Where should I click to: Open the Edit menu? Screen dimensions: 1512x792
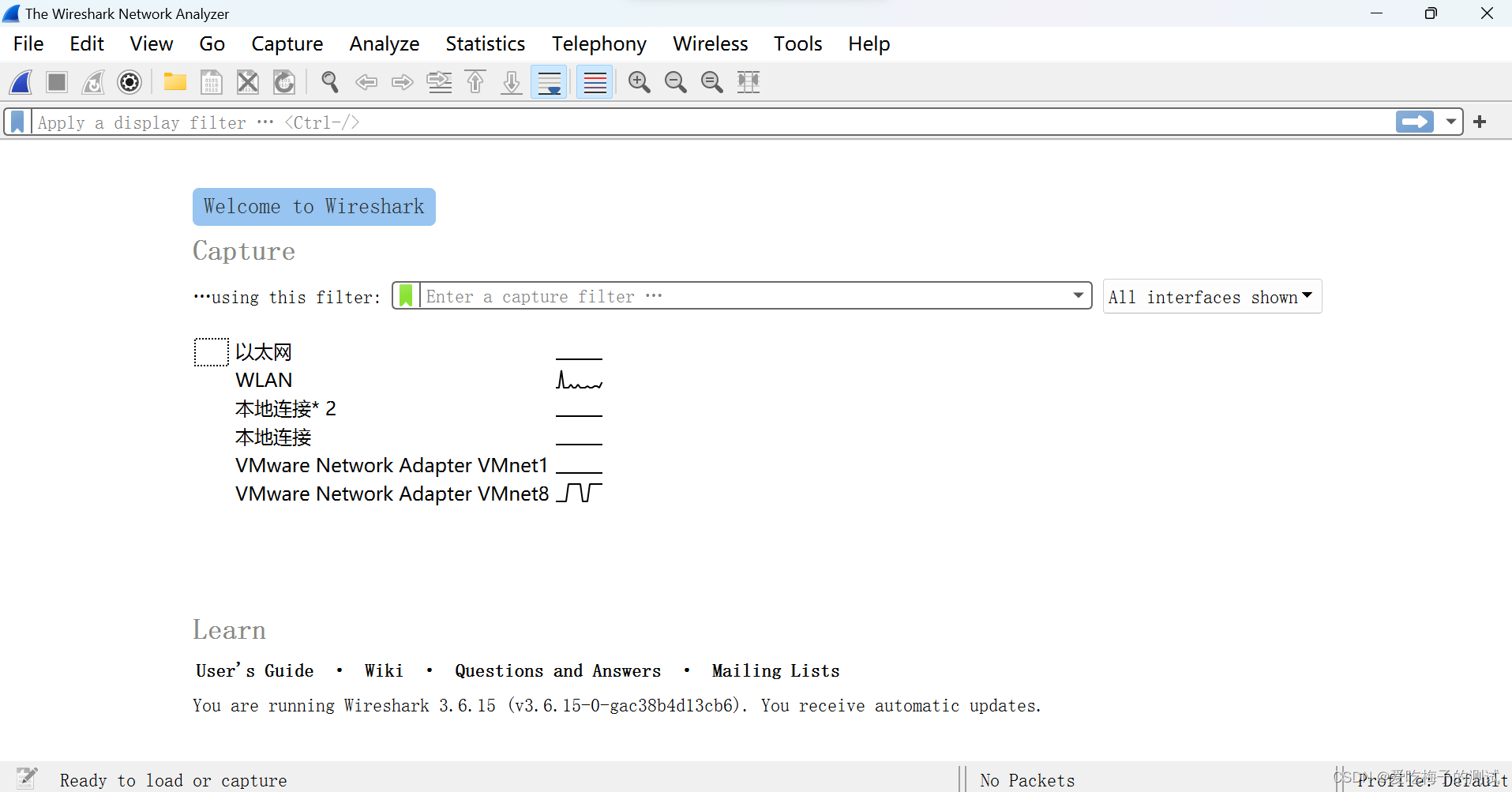pyautogui.click(x=87, y=43)
